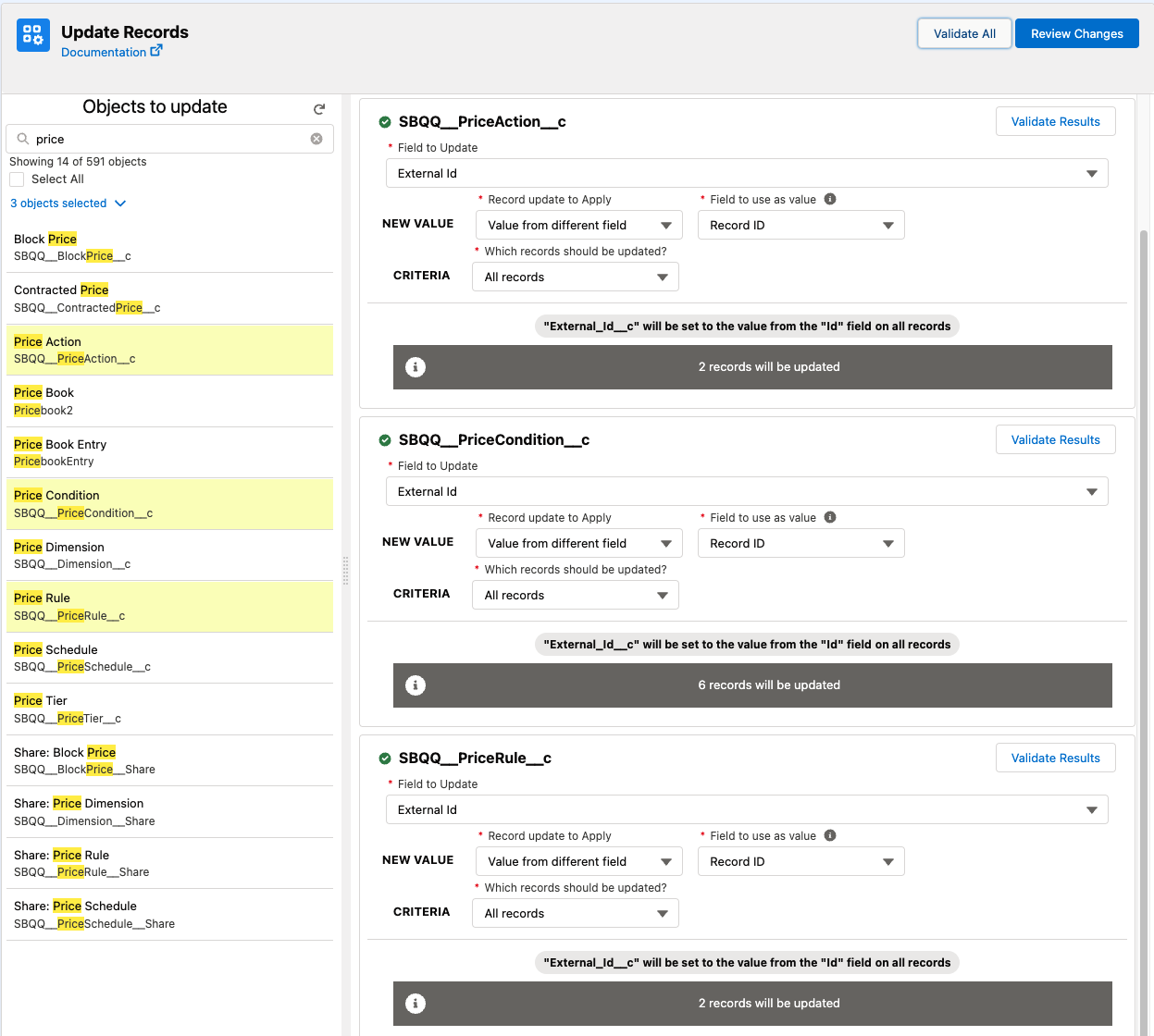Open PriceRule Record ID value dropdown
This screenshot has width=1154, height=1036.
[x=801, y=861]
